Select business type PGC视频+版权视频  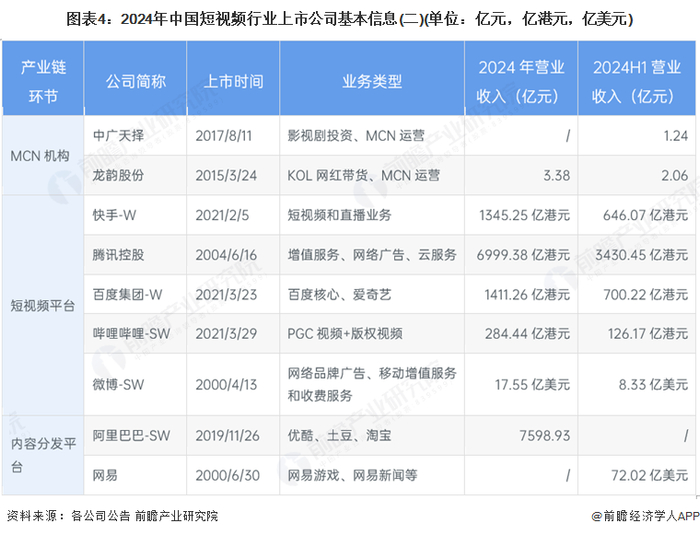[345, 333]
